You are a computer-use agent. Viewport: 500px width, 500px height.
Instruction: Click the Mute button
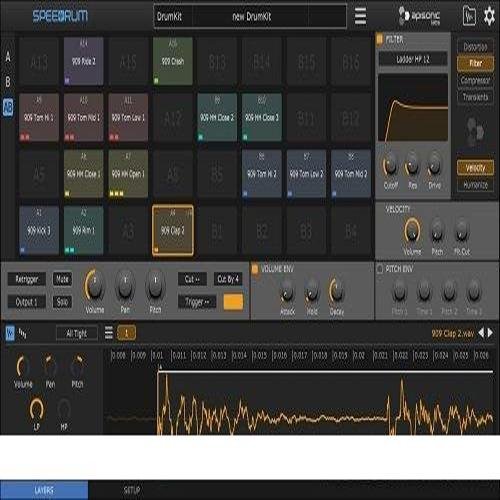click(x=62, y=279)
